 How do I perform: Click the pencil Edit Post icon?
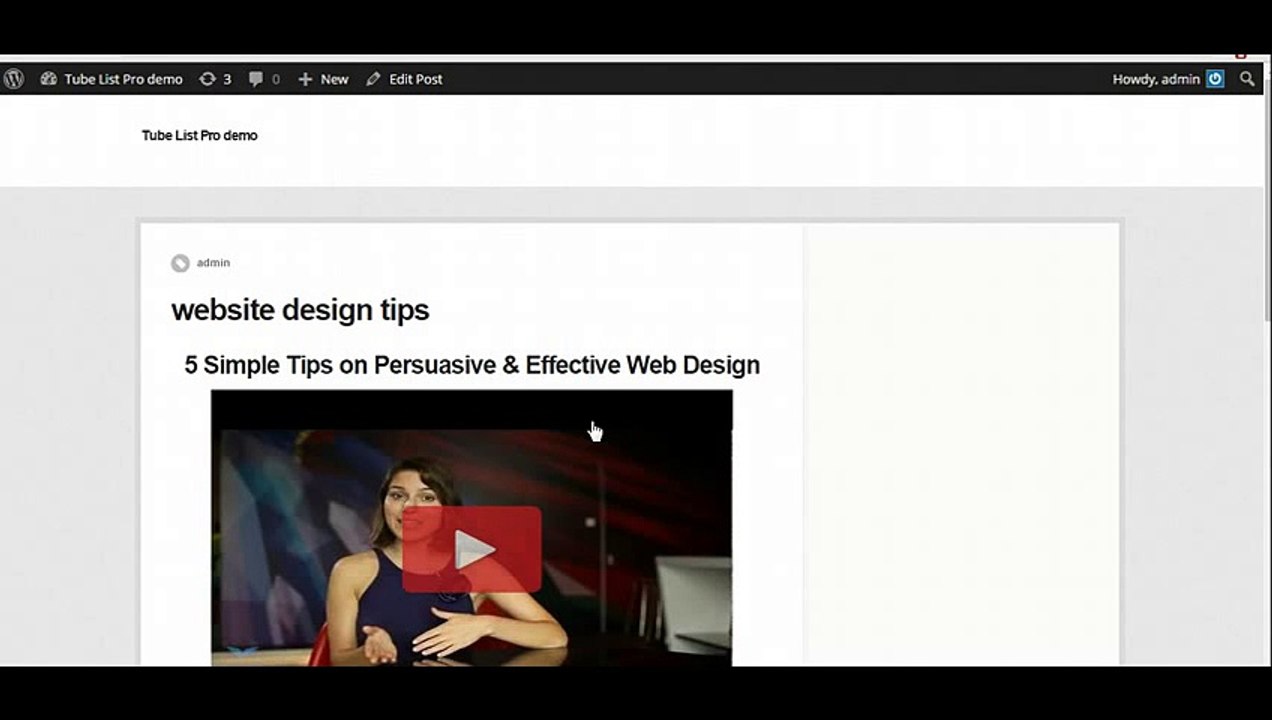tap(373, 79)
